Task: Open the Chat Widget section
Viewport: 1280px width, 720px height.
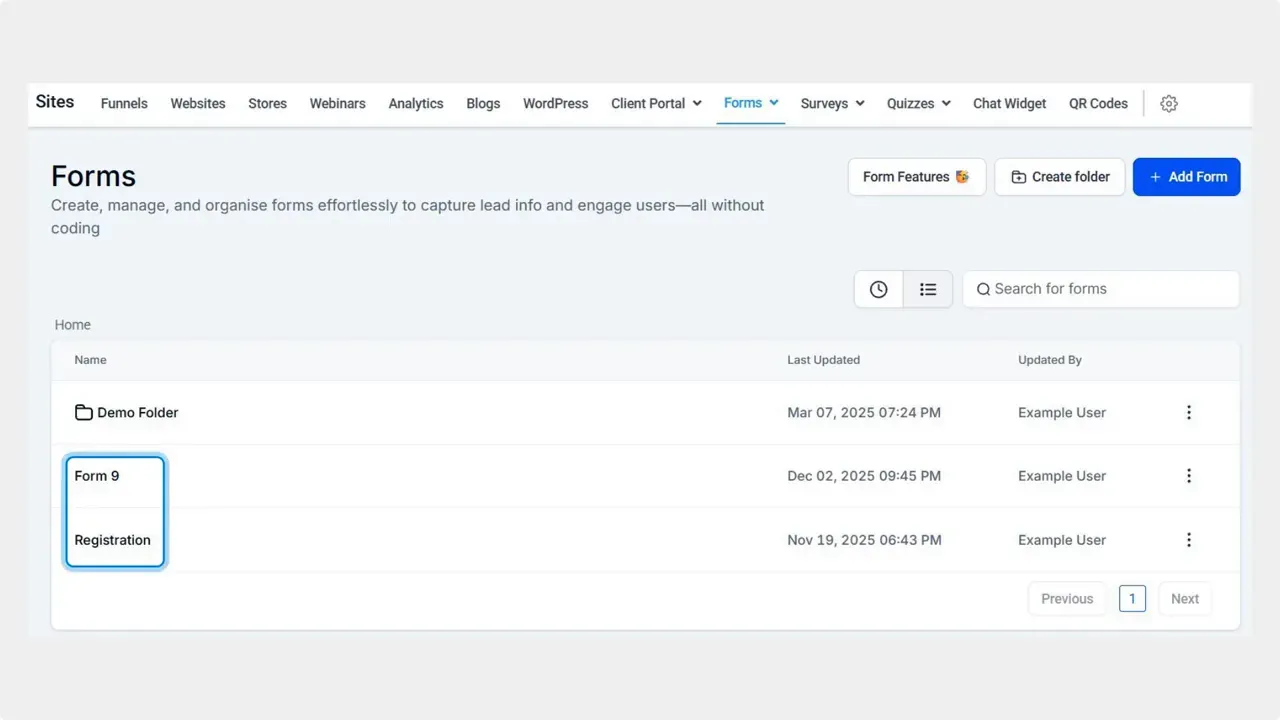Action: click(x=1009, y=103)
